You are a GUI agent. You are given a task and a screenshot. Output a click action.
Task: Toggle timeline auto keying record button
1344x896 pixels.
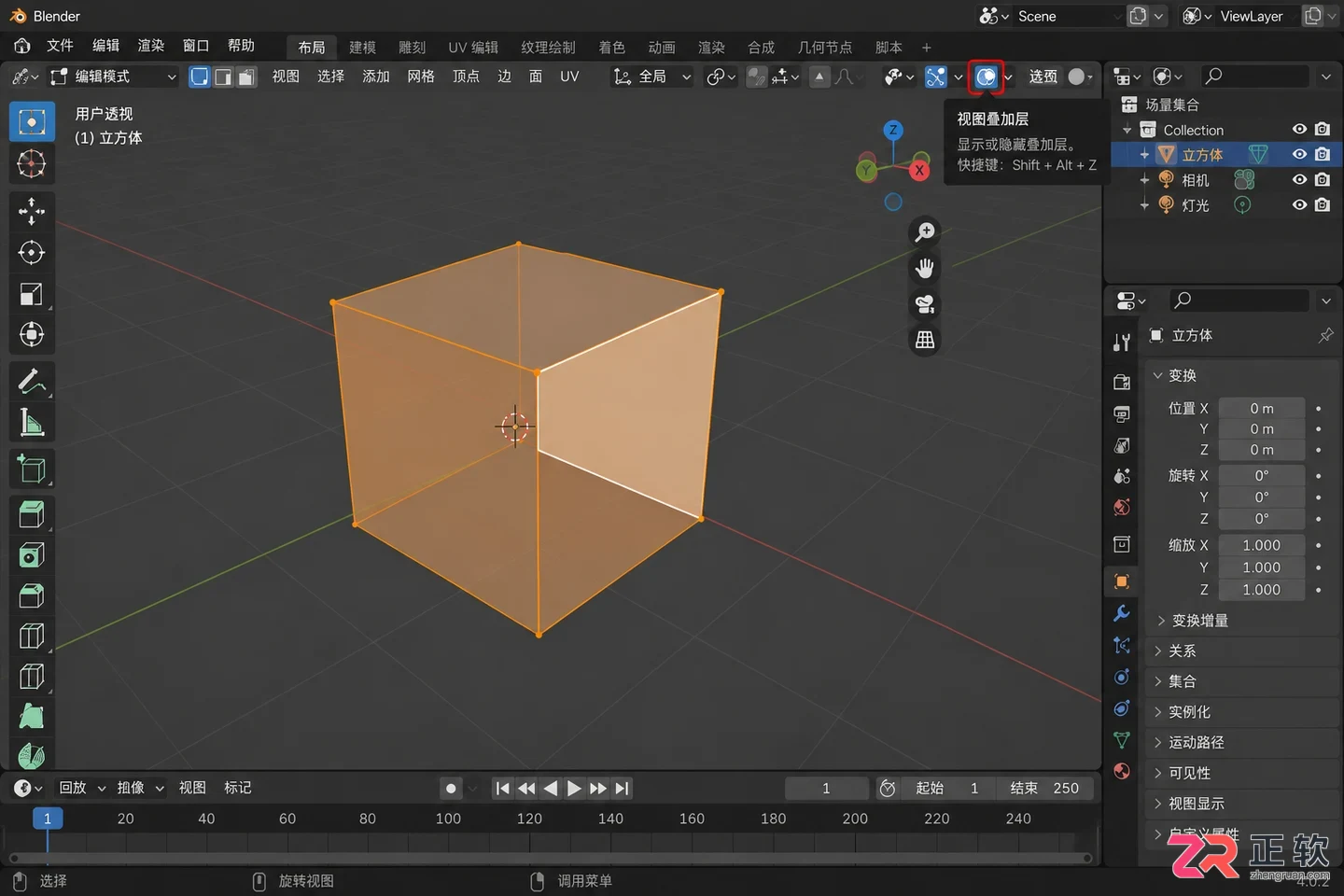point(451,789)
